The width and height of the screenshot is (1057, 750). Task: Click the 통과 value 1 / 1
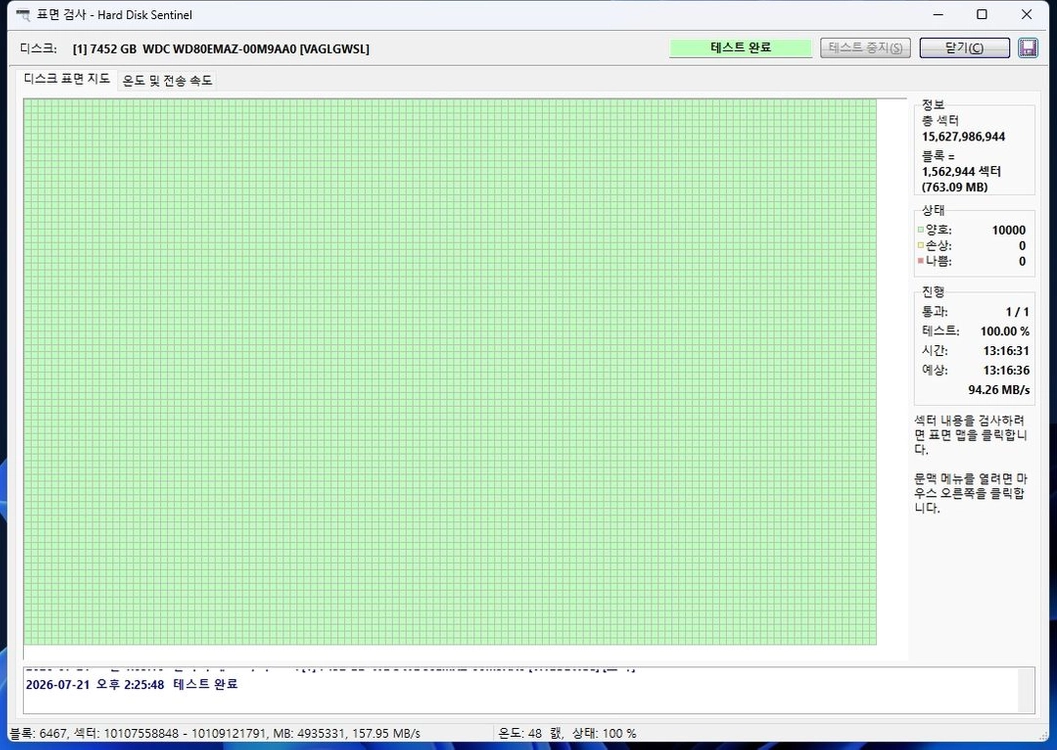pos(1017,312)
